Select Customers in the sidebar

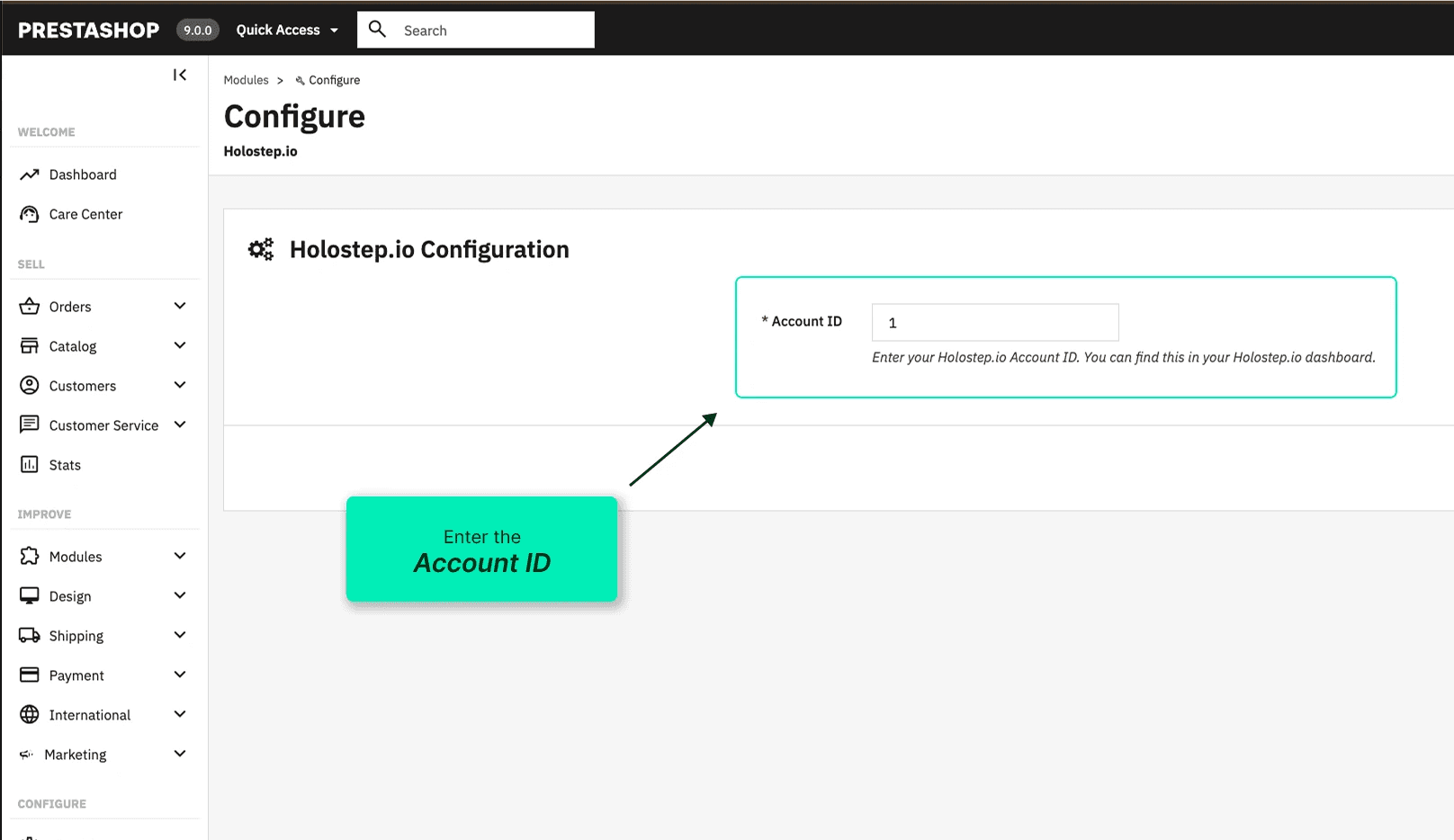(x=83, y=386)
